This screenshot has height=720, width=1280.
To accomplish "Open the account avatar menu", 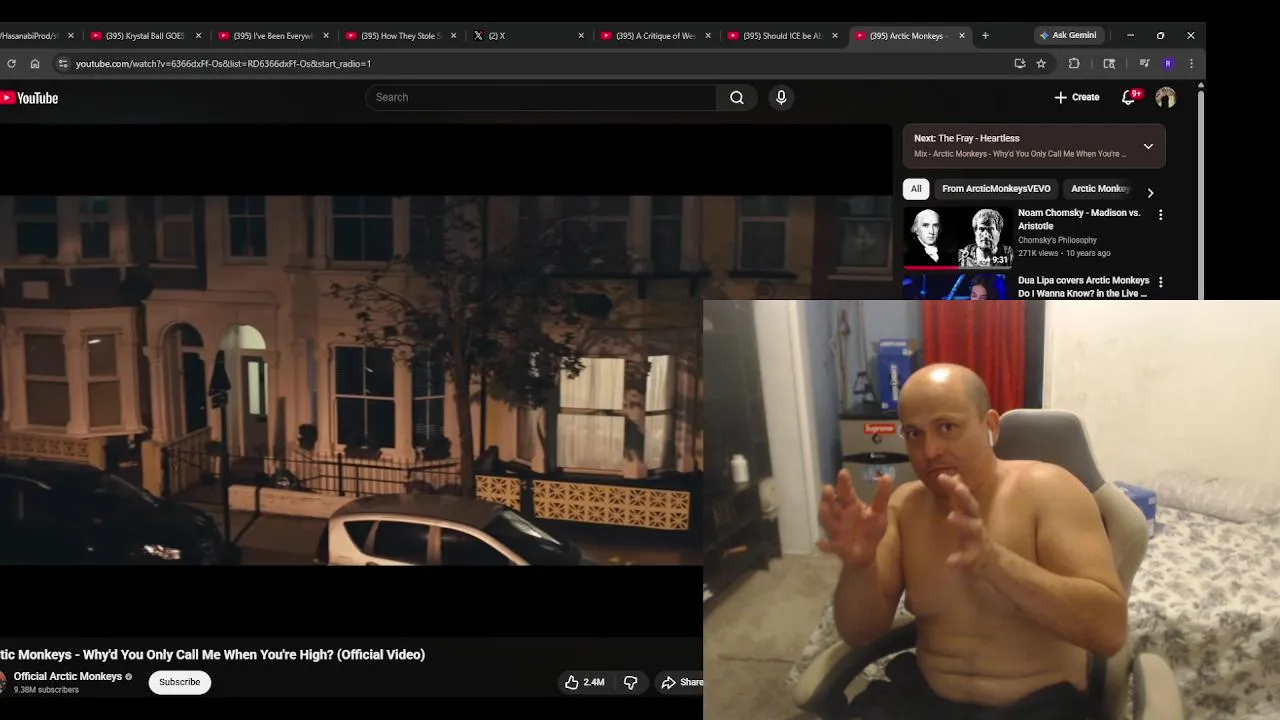I will [1165, 97].
